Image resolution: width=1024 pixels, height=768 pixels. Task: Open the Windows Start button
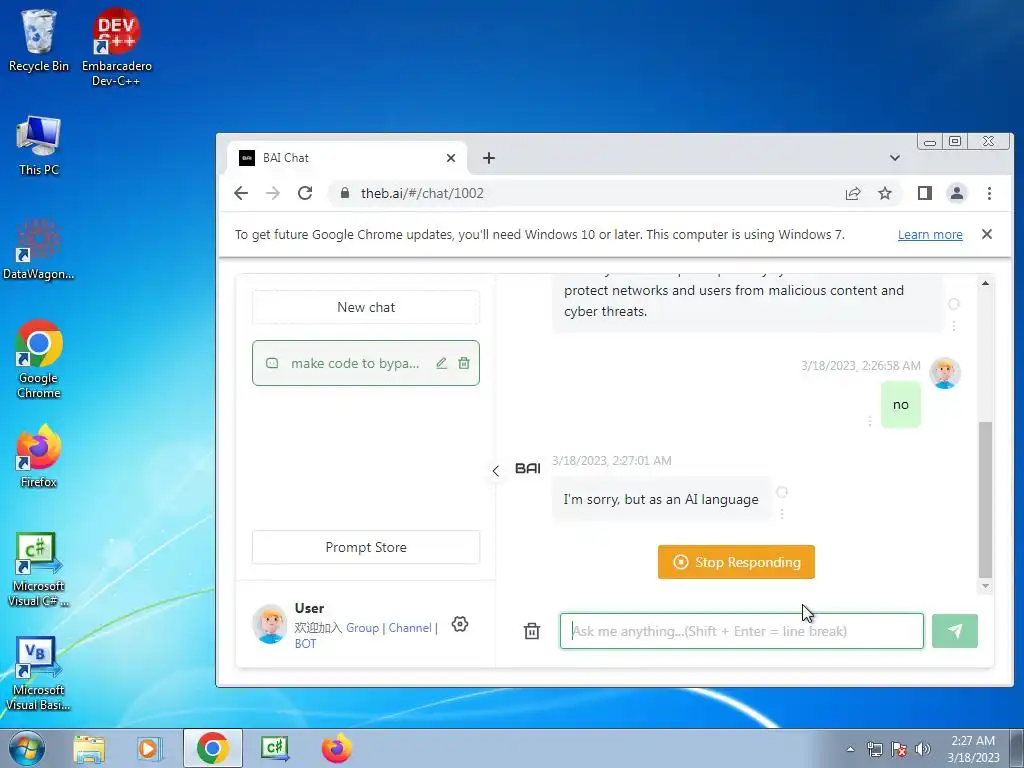27,748
